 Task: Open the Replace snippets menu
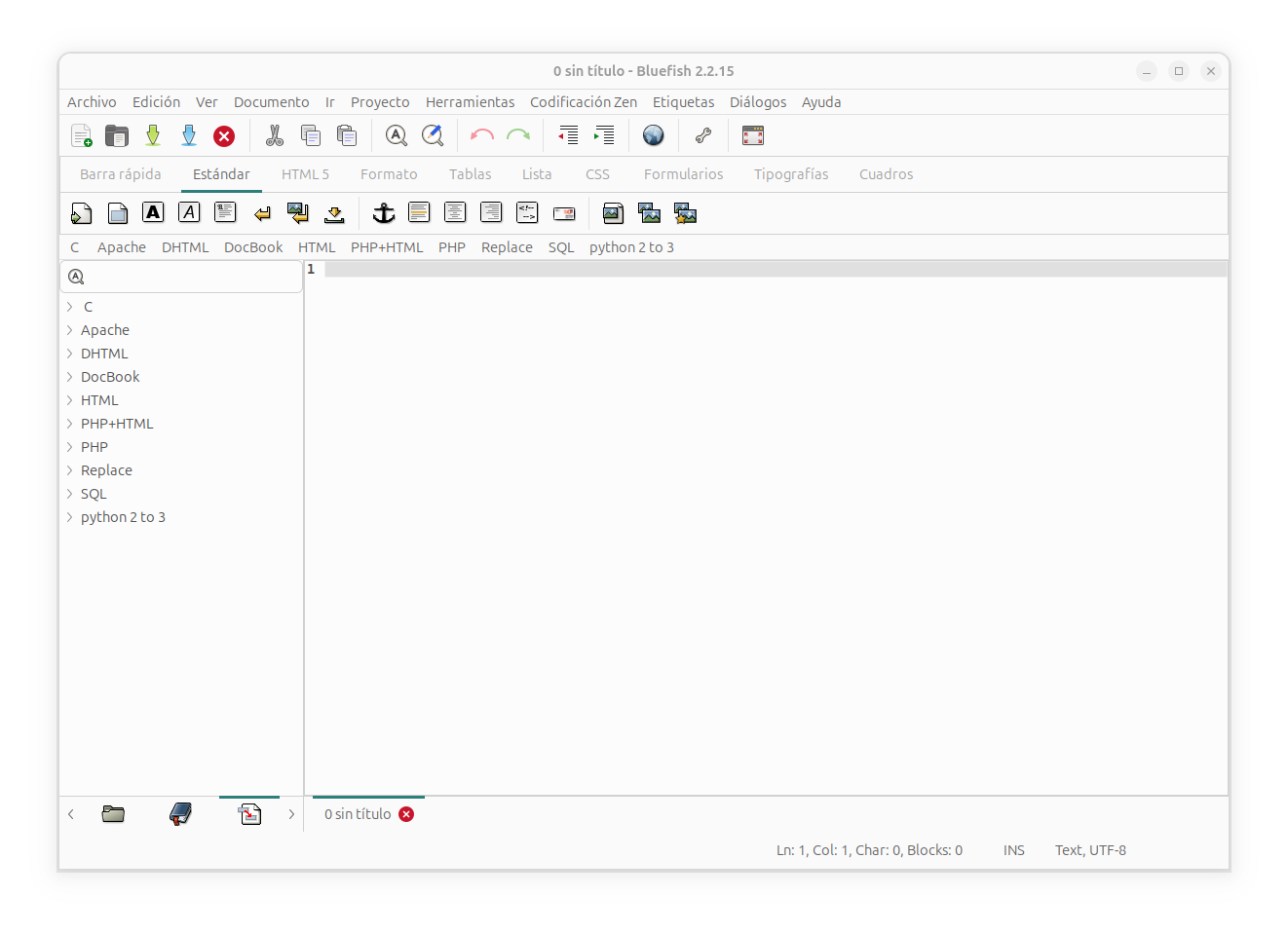tap(507, 247)
